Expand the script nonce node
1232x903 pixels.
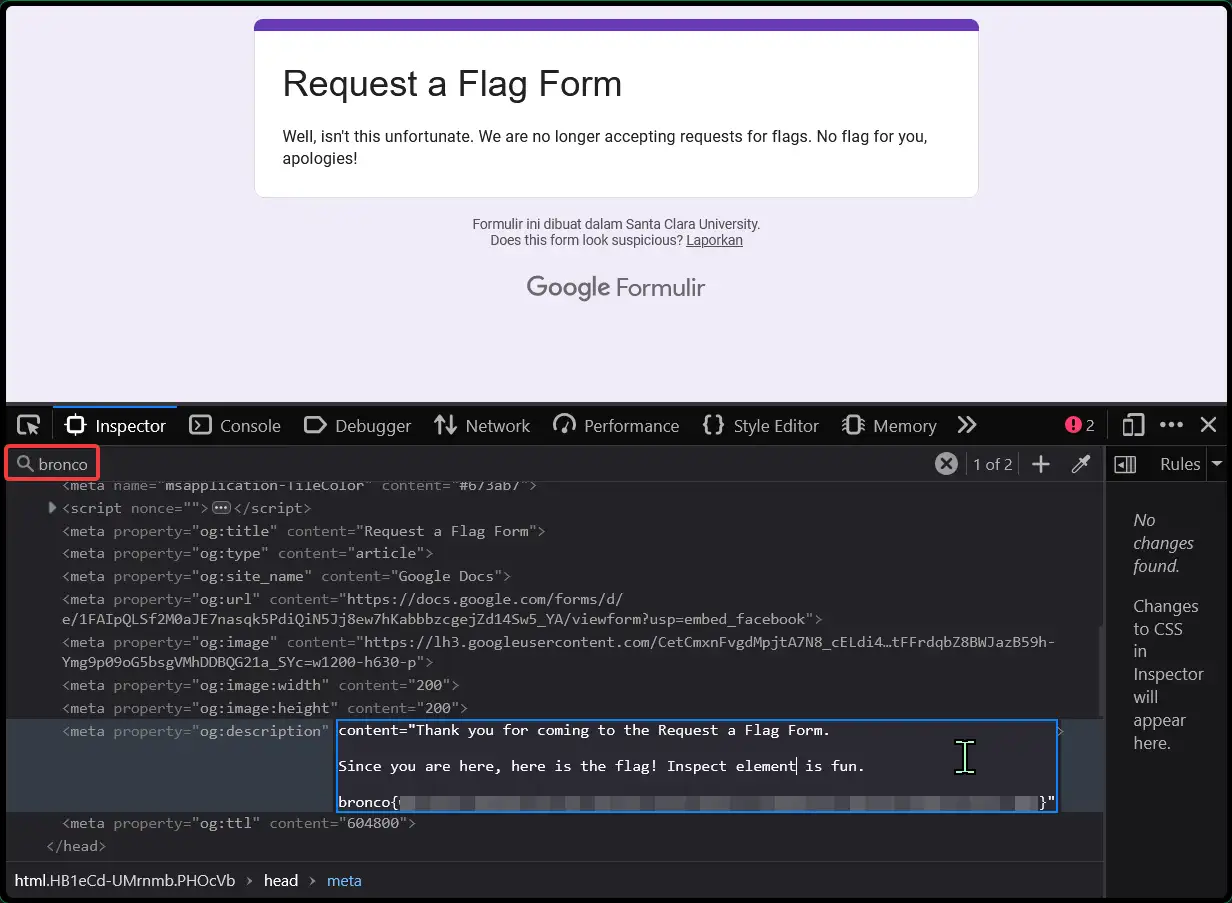pos(53,508)
